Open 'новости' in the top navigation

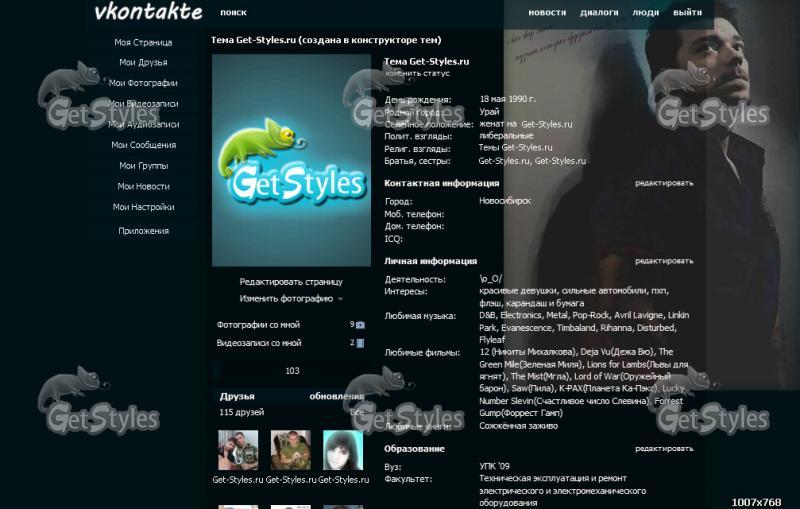tap(547, 13)
